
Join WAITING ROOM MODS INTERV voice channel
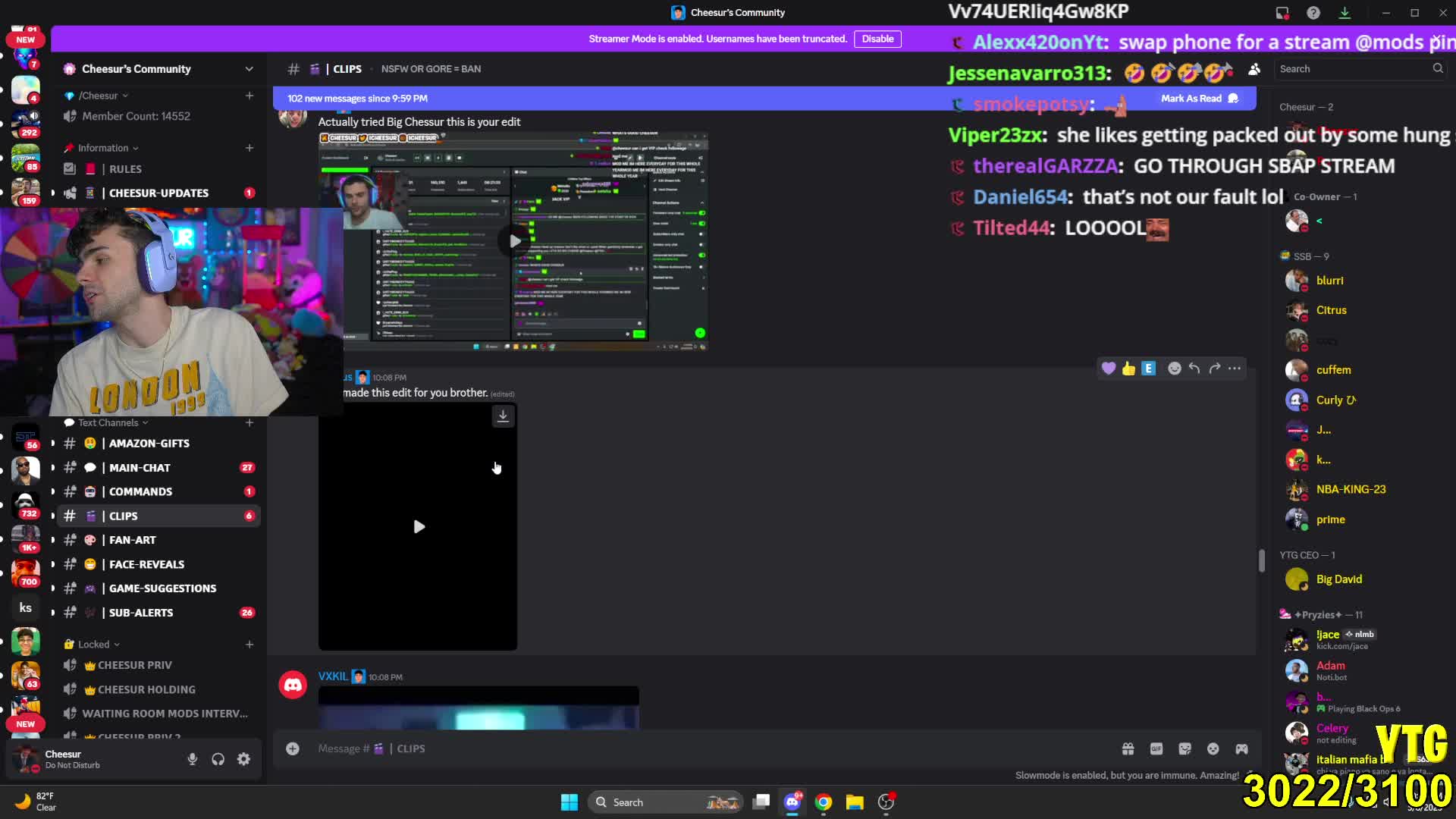point(159,714)
